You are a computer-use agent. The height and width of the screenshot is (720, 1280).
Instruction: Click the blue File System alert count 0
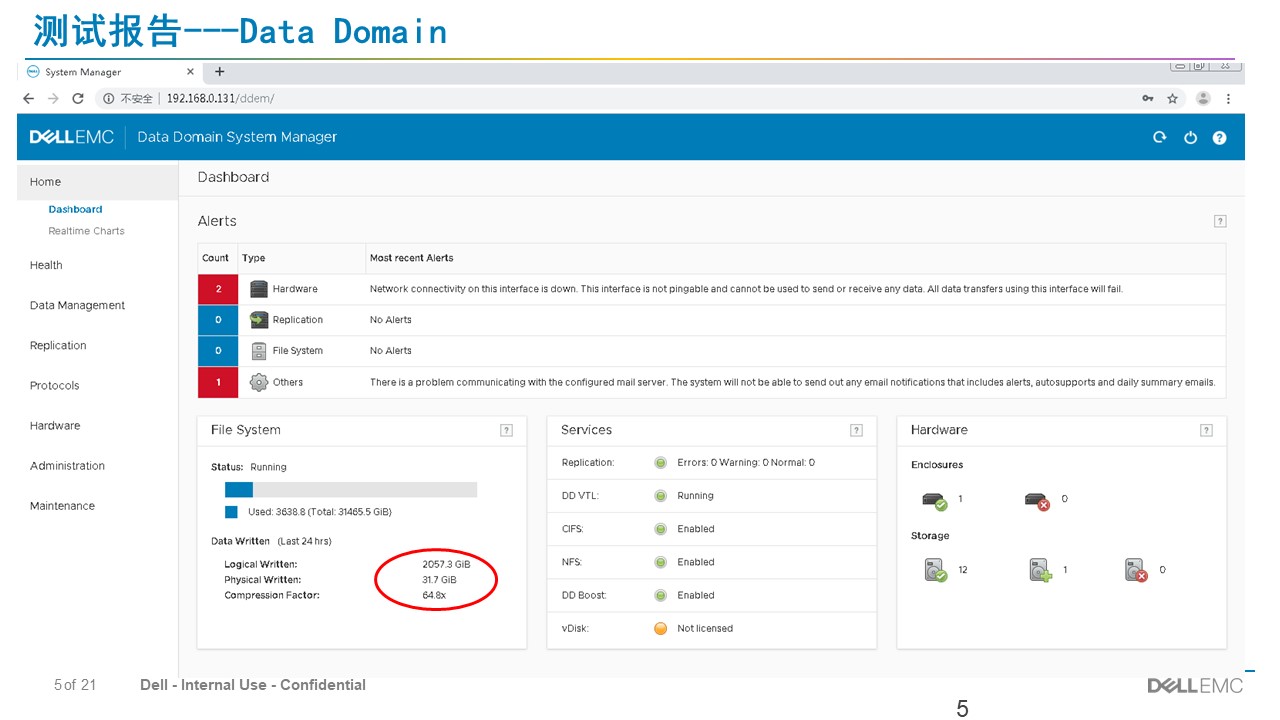click(x=218, y=351)
